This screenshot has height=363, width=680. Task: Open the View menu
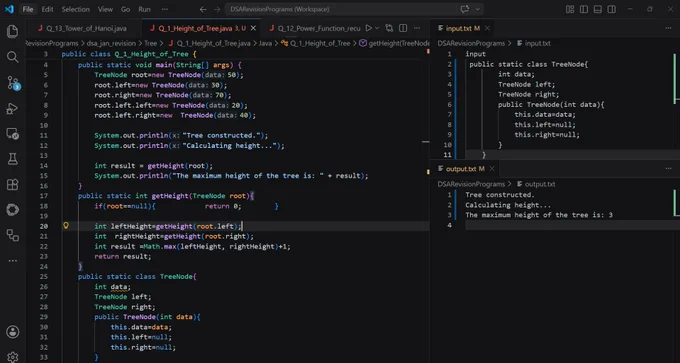click(x=105, y=9)
